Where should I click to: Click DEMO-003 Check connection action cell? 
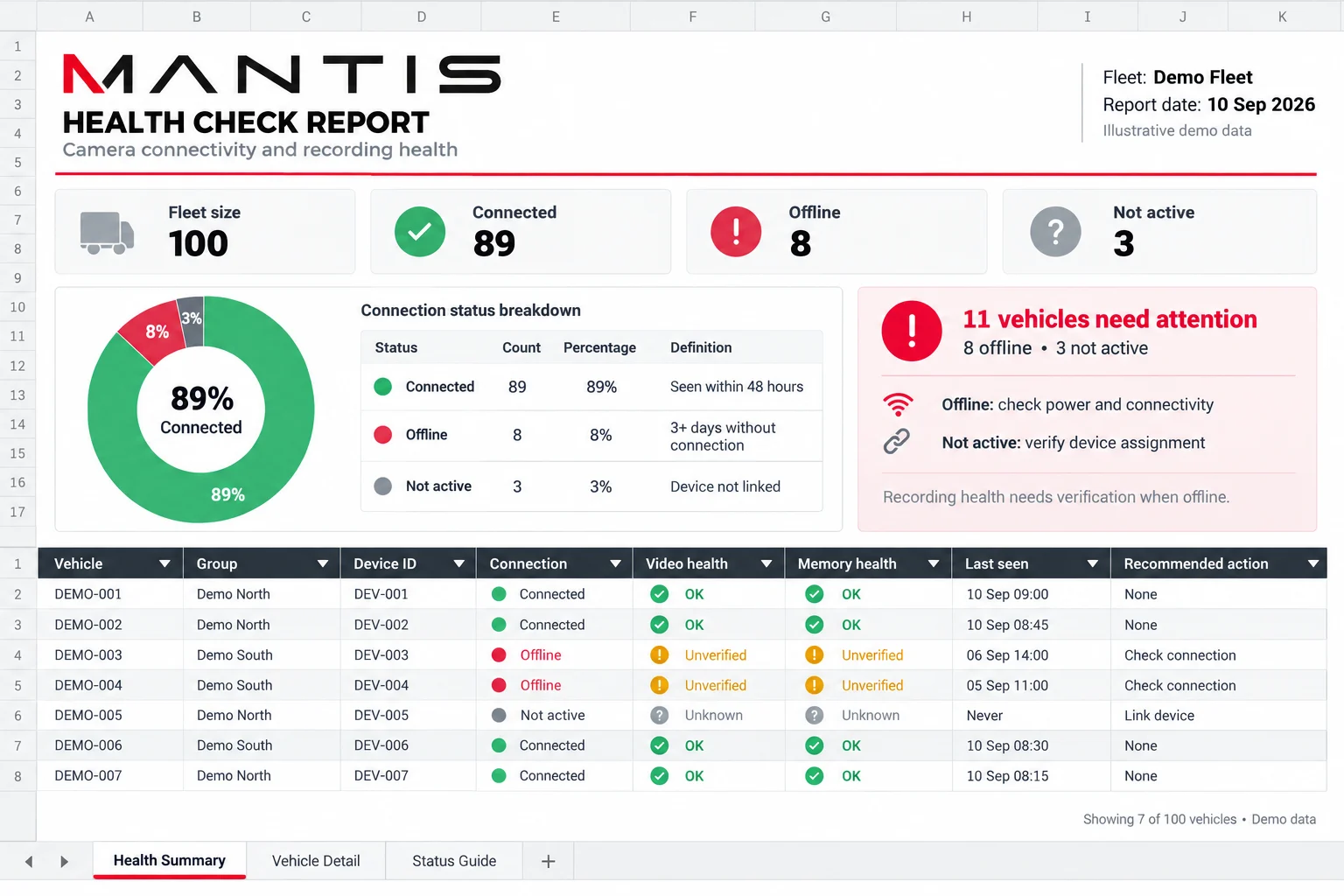[1219, 655]
